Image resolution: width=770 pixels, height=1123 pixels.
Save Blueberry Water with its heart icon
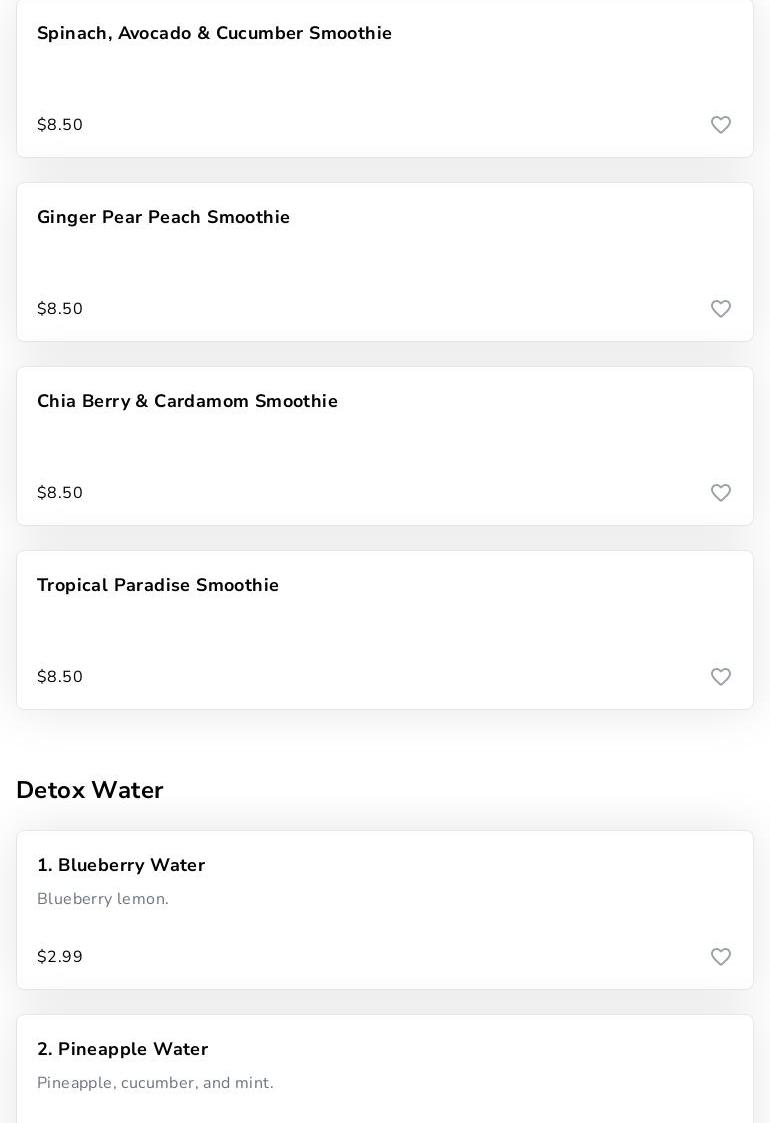click(x=721, y=957)
